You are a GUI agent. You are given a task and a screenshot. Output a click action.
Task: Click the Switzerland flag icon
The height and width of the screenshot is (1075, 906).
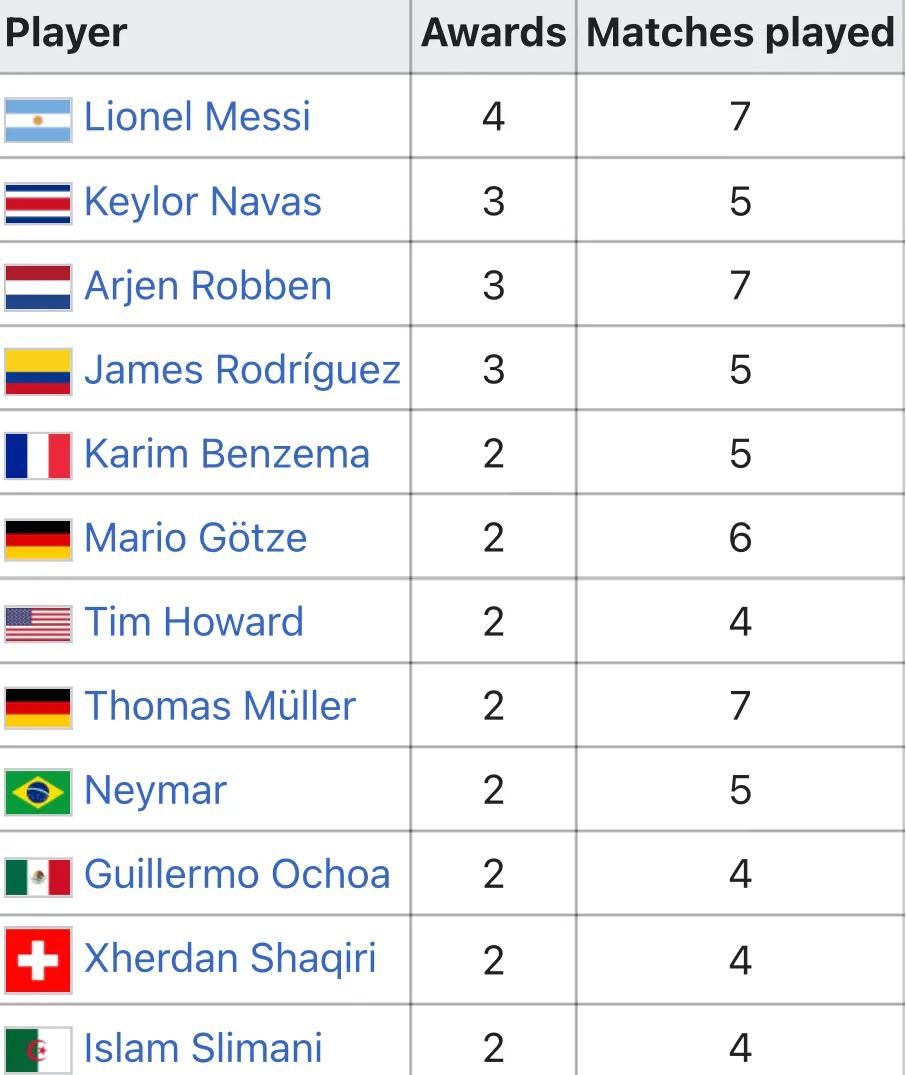click(x=38, y=961)
